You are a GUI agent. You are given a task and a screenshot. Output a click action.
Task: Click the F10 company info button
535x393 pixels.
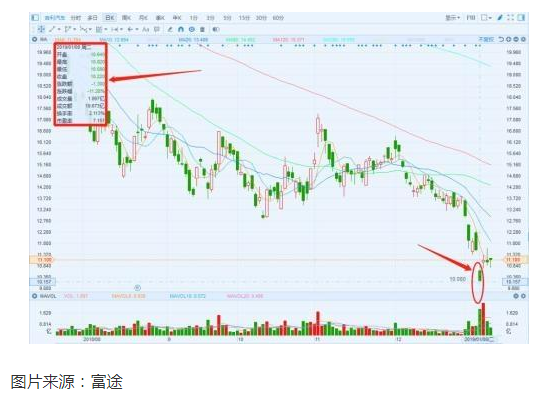471,17
